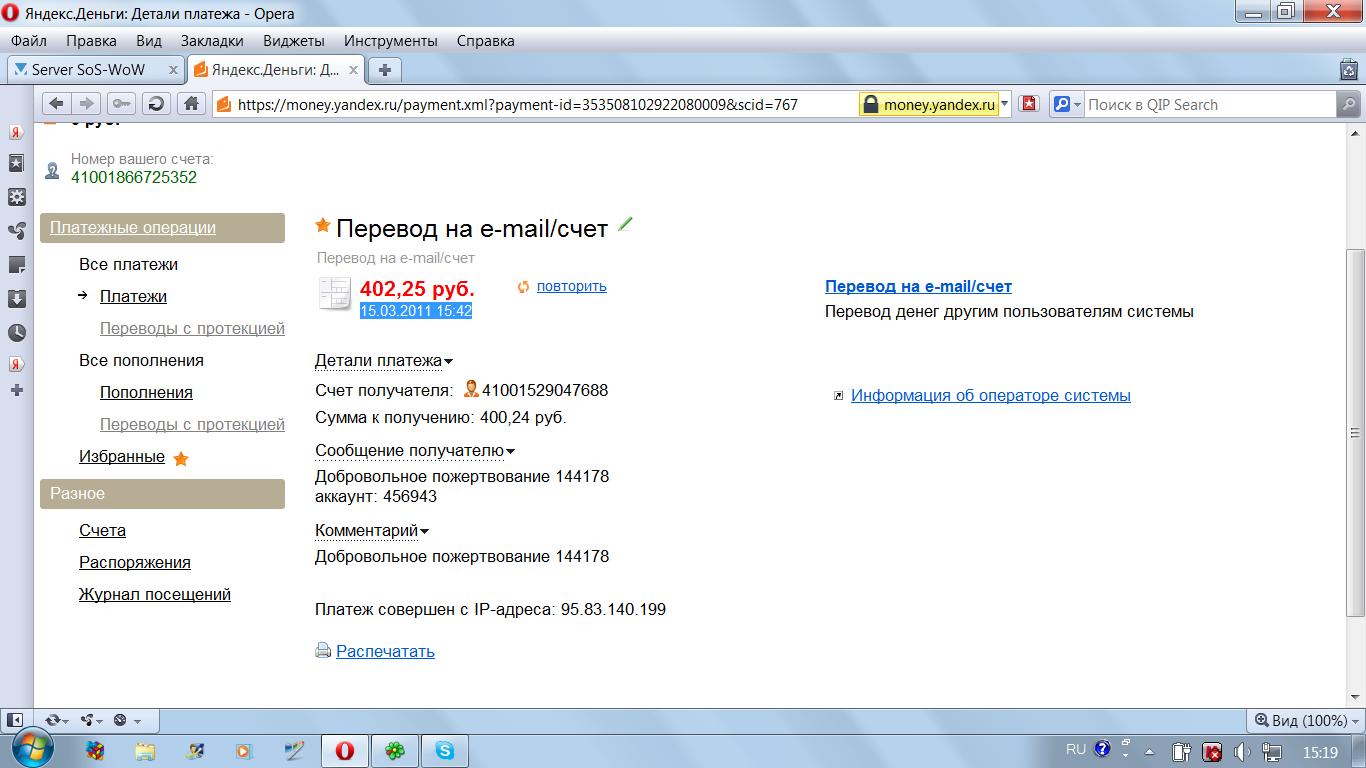
Task: Open the Инструменты menu
Action: click(x=391, y=41)
